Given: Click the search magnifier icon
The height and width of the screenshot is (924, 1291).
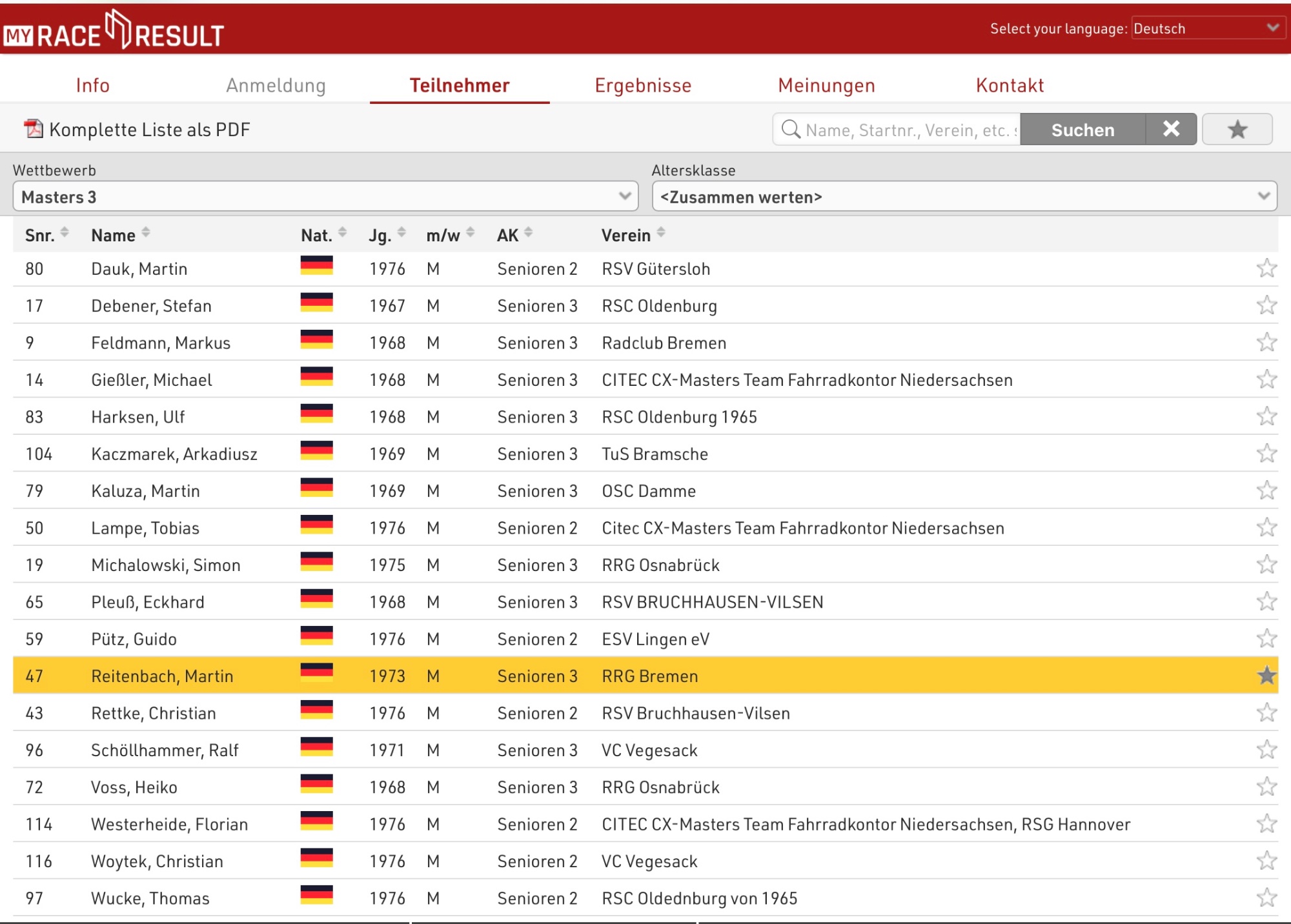Looking at the screenshot, I should 791,129.
